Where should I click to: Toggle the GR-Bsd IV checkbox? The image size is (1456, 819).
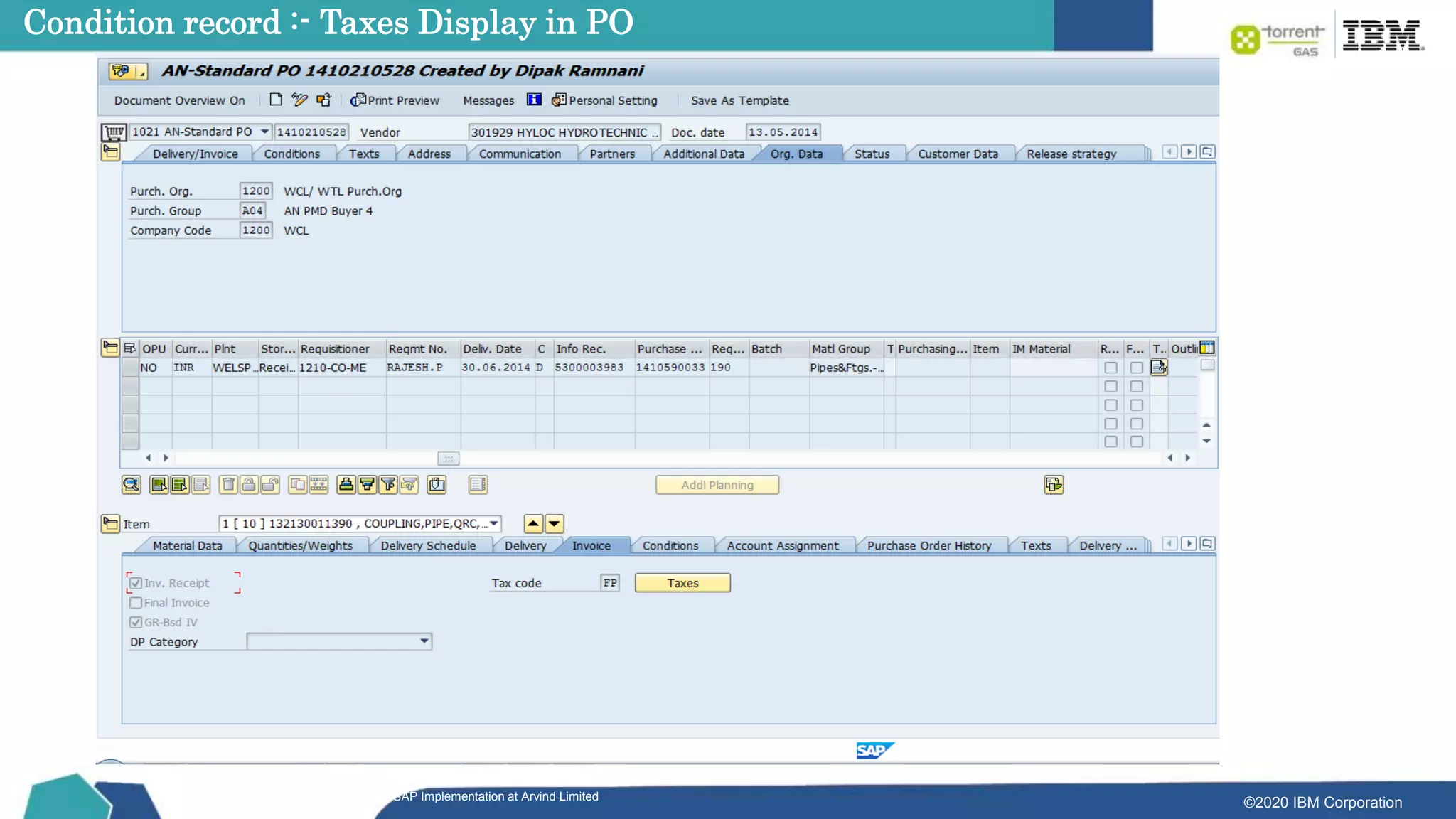click(x=136, y=622)
